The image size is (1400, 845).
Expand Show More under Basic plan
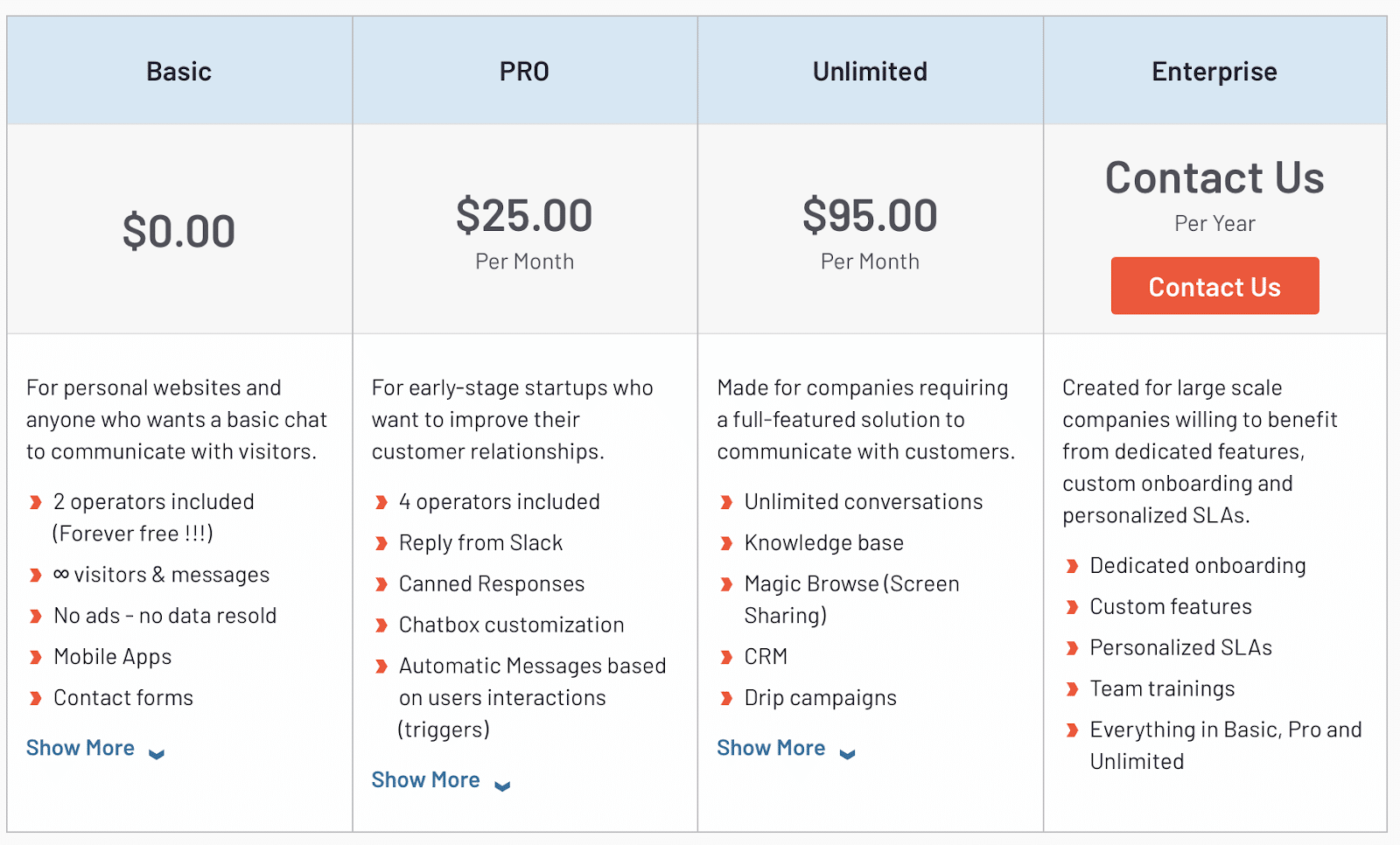(x=80, y=748)
